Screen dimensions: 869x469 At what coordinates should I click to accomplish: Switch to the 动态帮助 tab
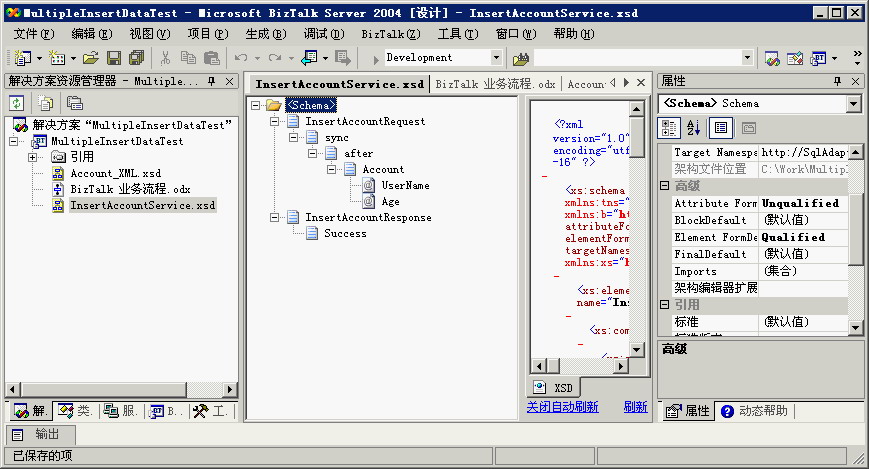[x=755, y=411]
